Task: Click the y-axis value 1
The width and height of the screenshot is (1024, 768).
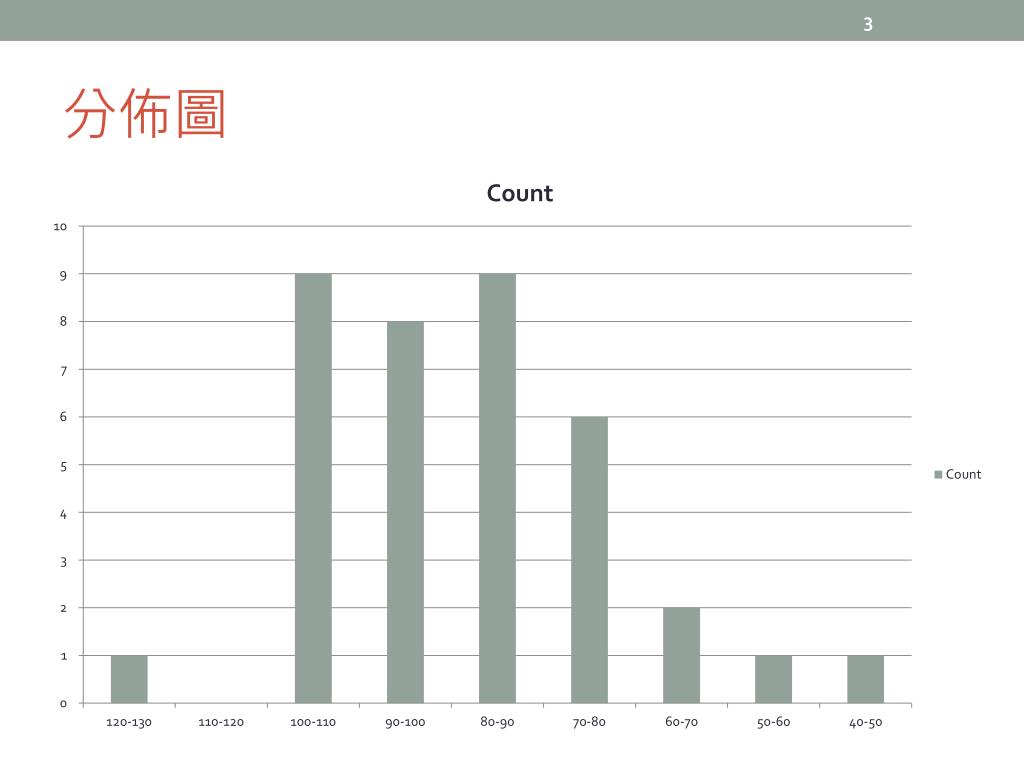Action: point(63,656)
